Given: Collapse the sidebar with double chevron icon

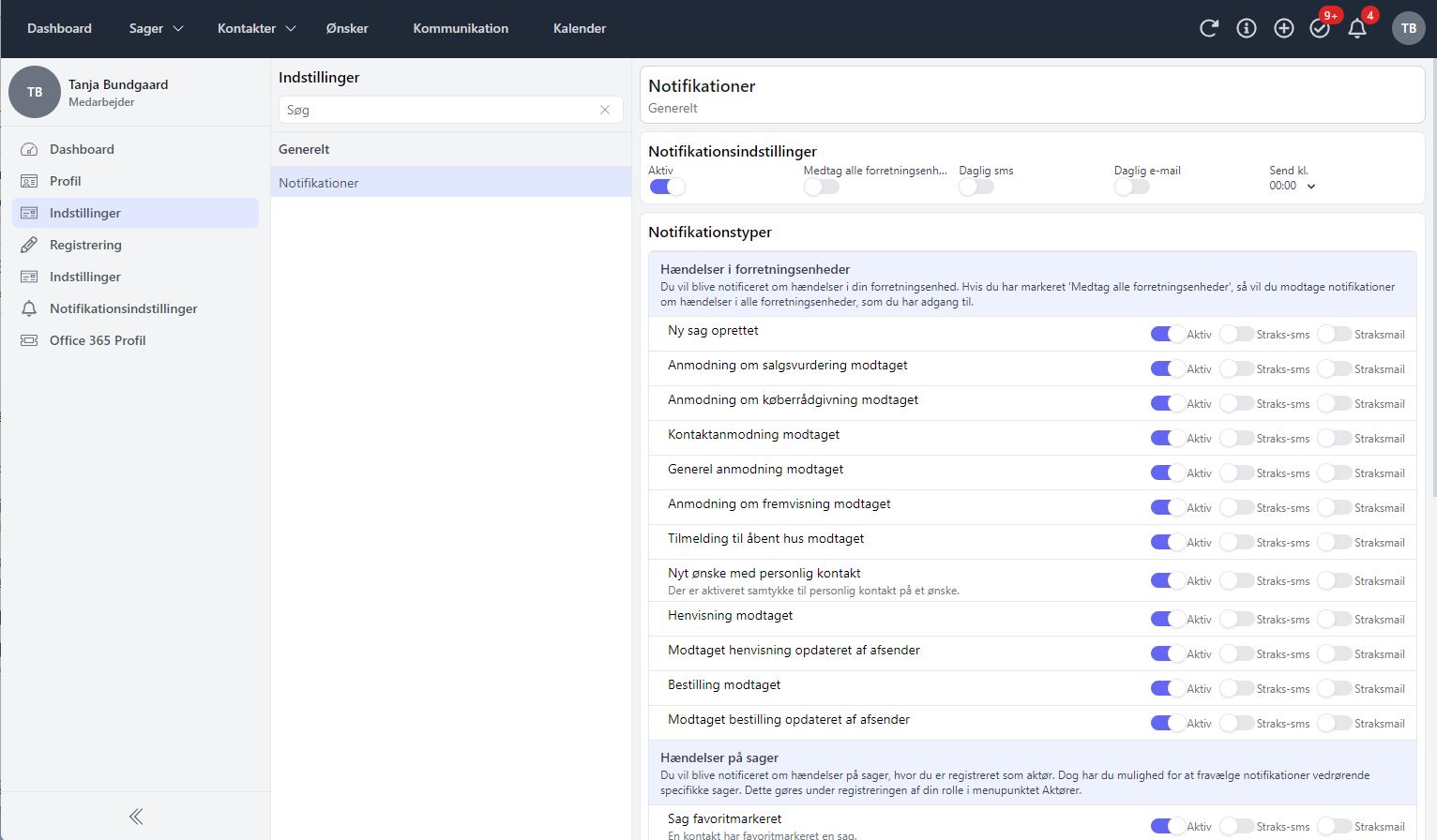Looking at the screenshot, I should coord(136,816).
